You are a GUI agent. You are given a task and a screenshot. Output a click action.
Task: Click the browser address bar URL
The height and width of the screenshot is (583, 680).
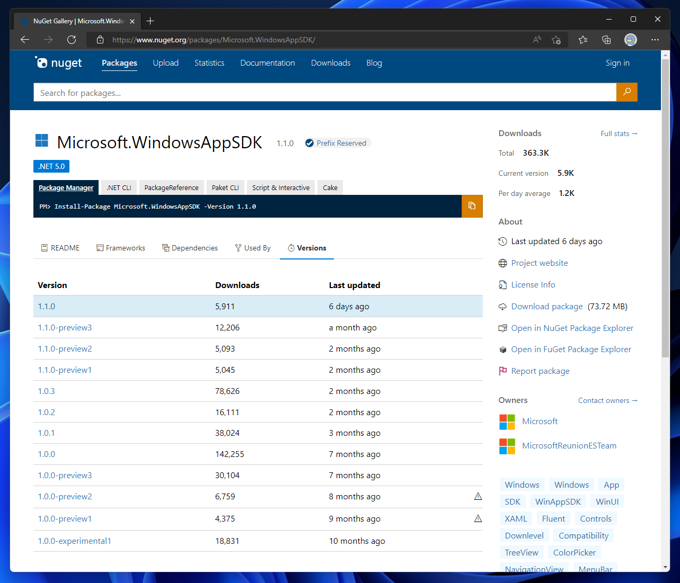click(x=213, y=40)
